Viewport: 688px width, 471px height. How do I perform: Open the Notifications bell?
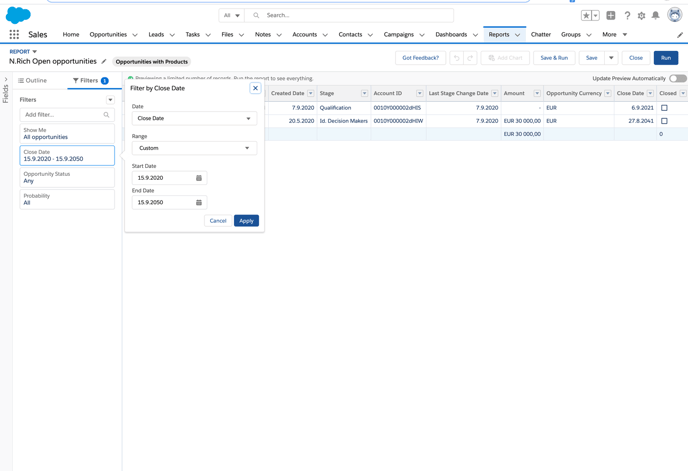click(656, 16)
